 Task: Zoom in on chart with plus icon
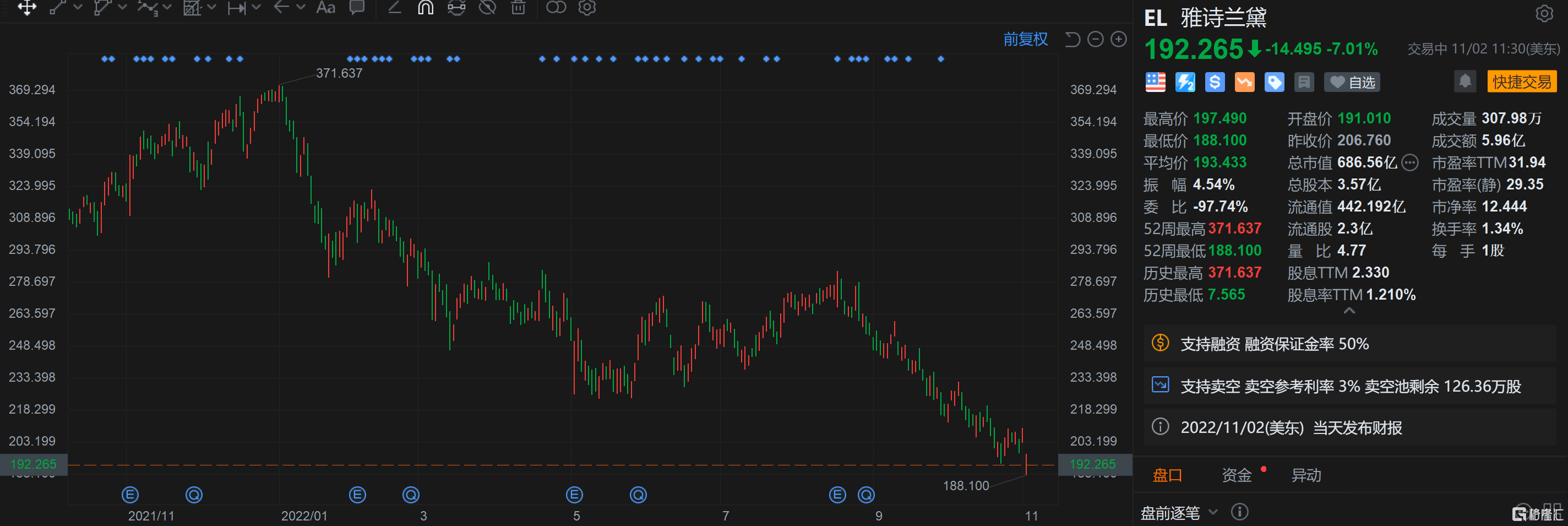(x=1119, y=40)
